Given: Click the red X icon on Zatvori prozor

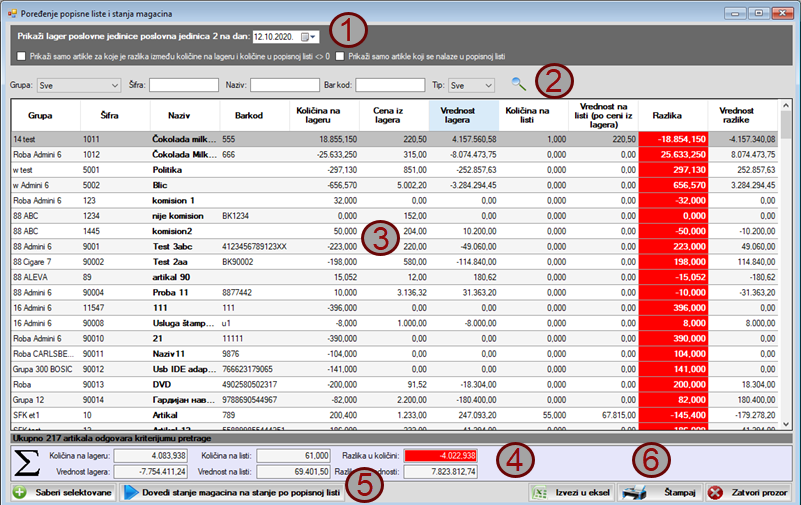Looking at the screenshot, I should [x=715, y=493].
